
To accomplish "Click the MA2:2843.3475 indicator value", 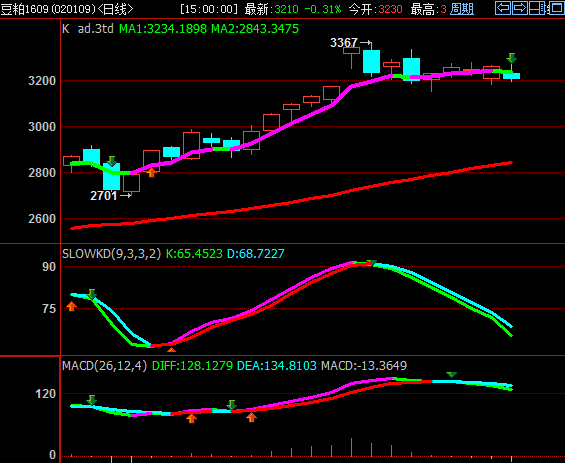I will [x=255, y=28].
